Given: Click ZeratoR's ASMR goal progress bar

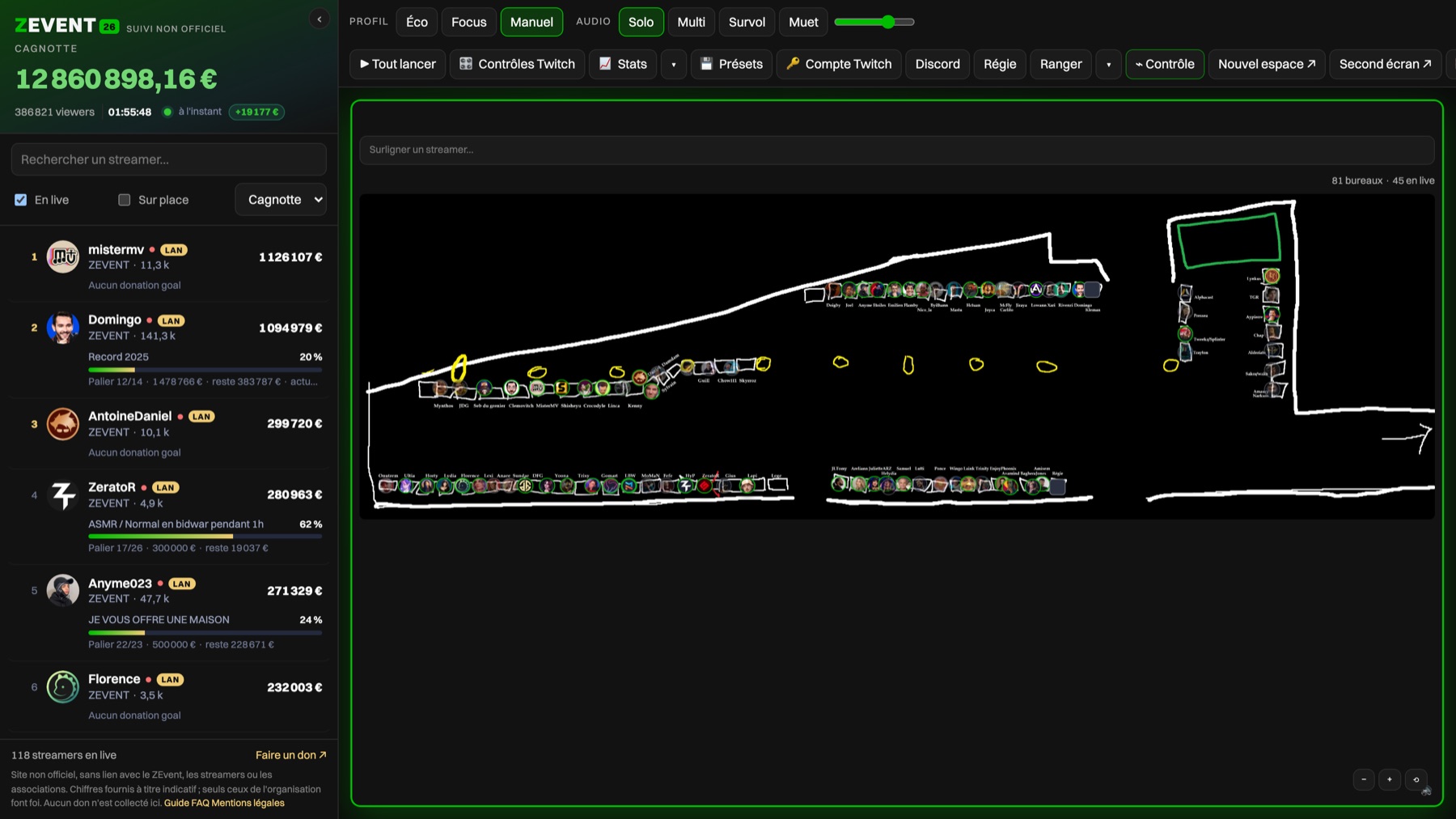Looking at the screenshot, I should [x=205, y=537].
